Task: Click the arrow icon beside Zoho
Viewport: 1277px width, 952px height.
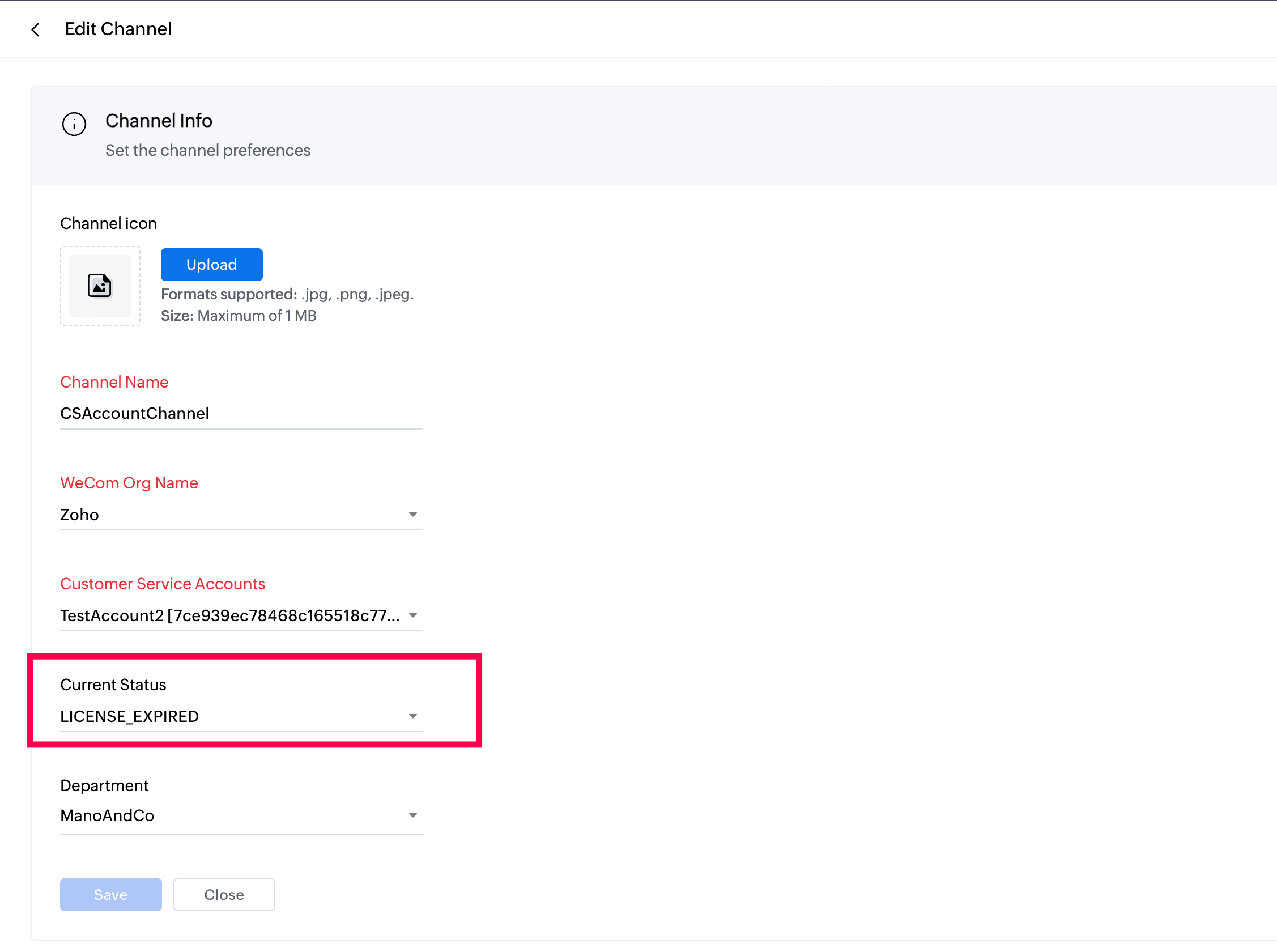Action: (412, 514)
